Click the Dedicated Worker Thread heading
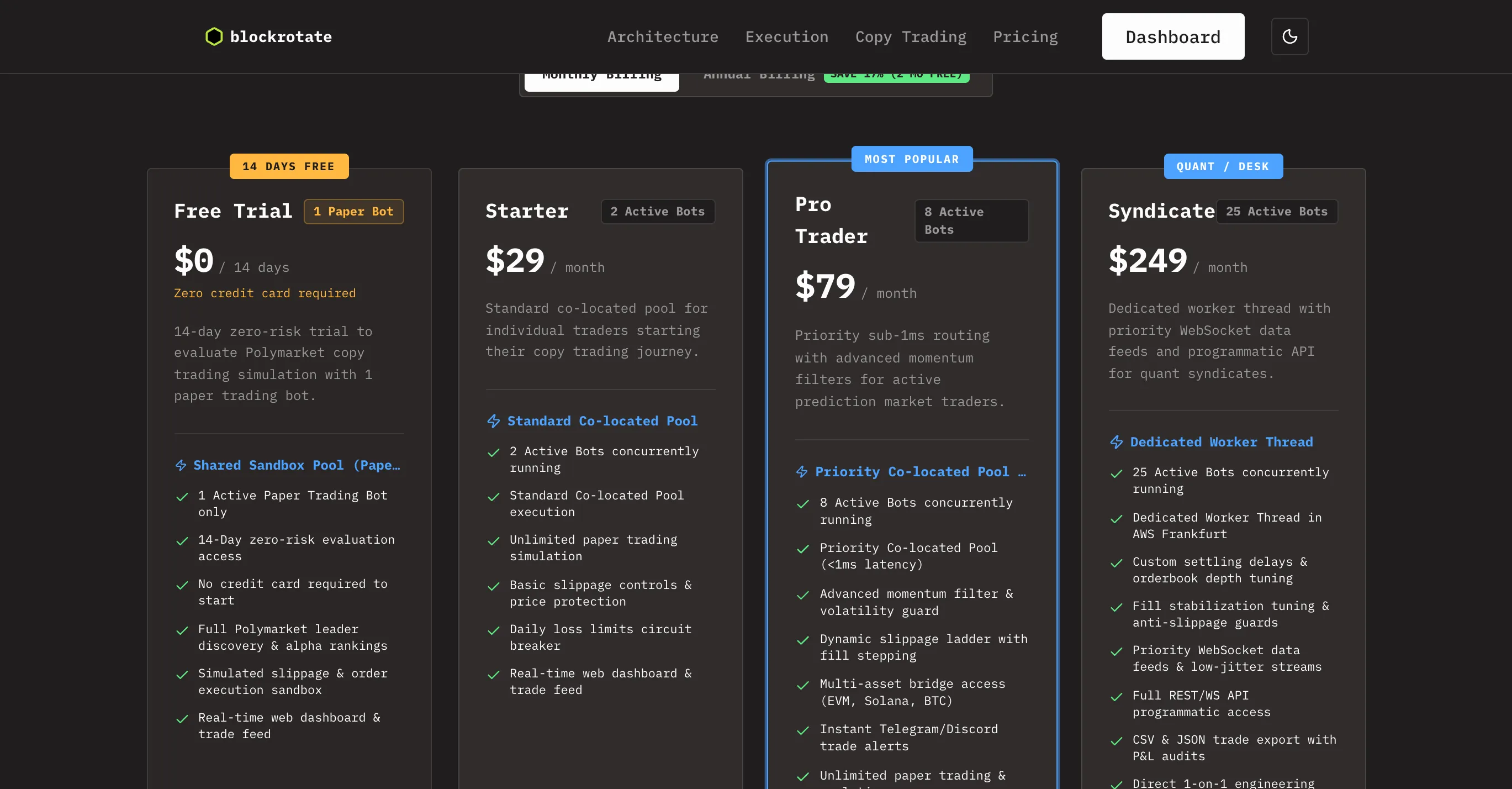The image size is (1512, 789). point(1222,442)
